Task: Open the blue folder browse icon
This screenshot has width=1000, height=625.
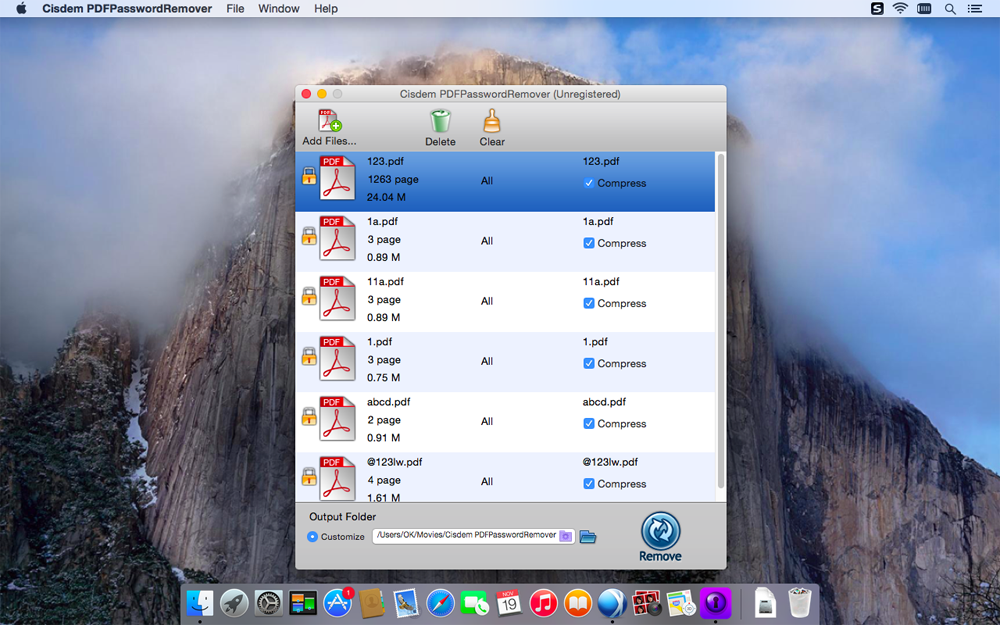Action: (588, 536)
